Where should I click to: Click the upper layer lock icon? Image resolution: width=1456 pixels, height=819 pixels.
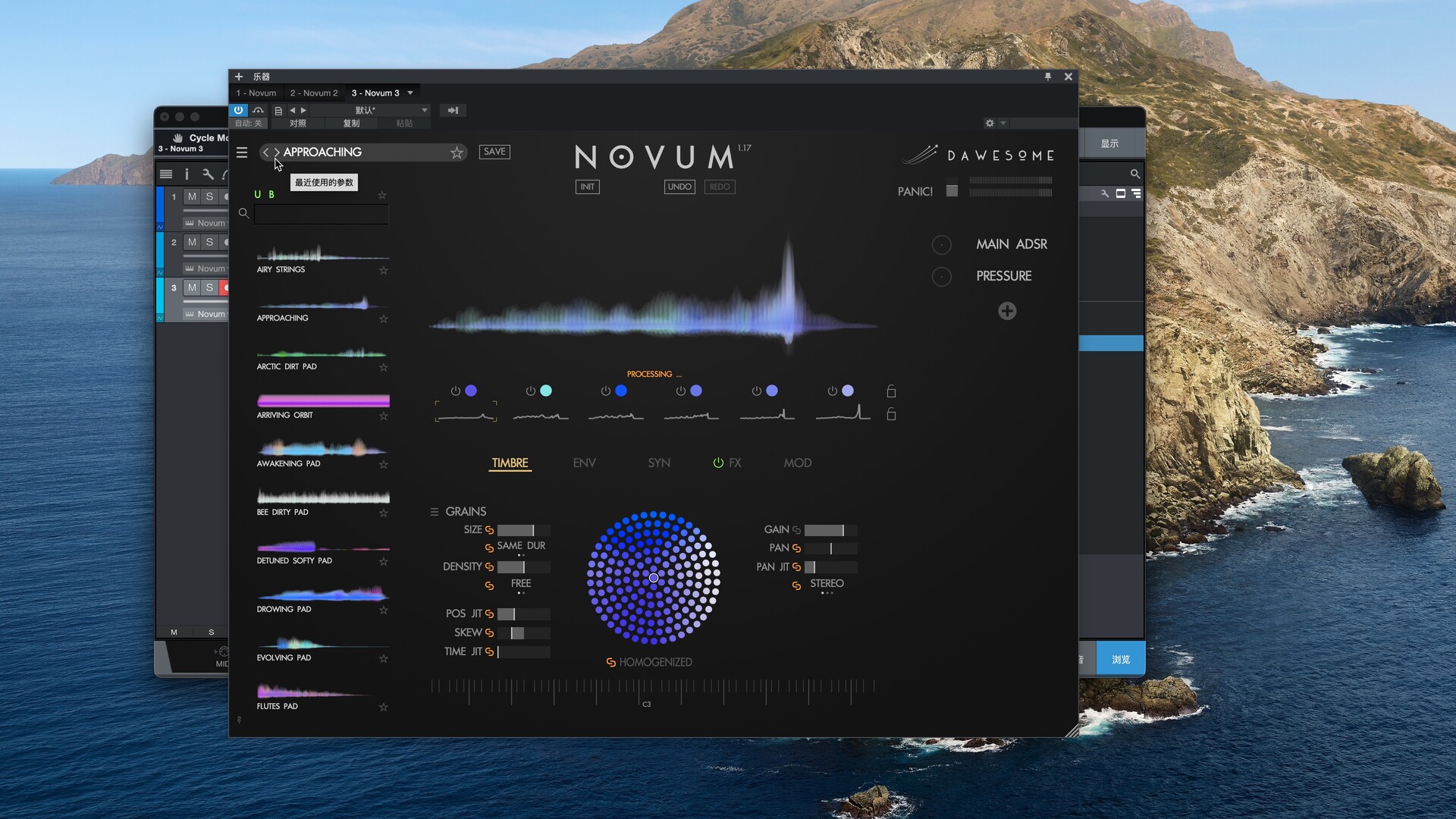pos(891,391)
